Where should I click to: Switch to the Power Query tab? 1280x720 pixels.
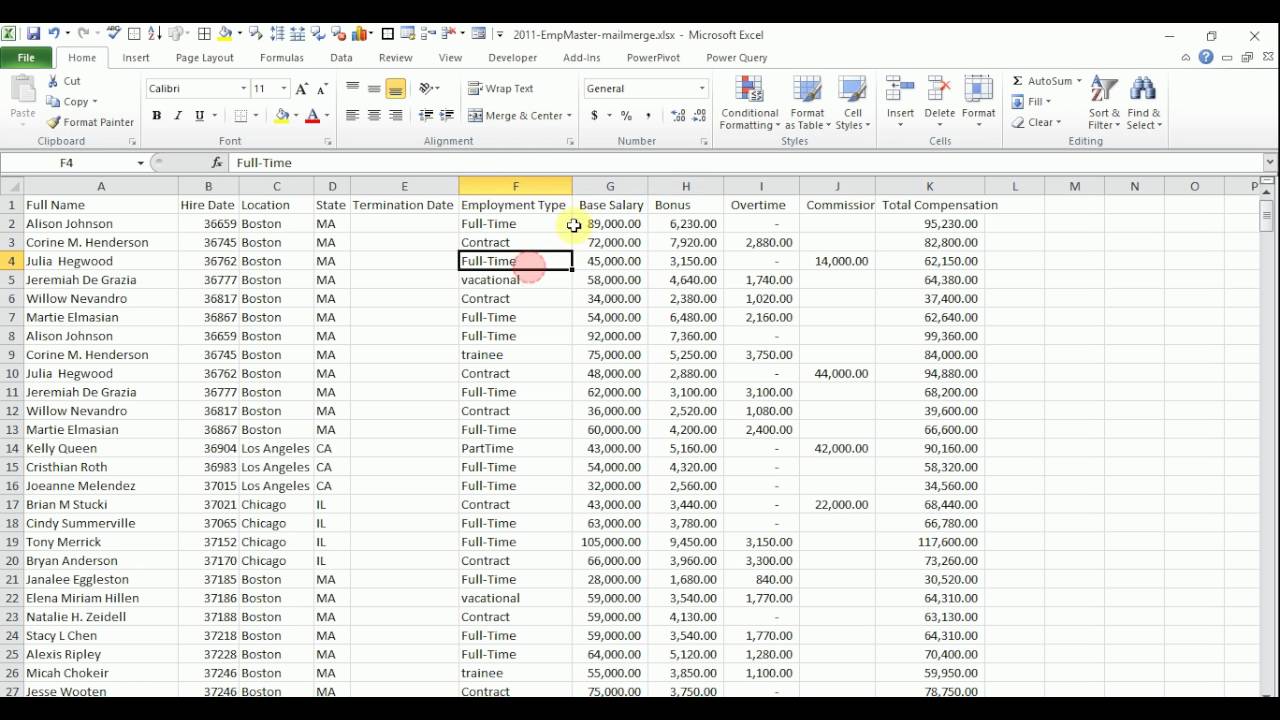point(737,58)
